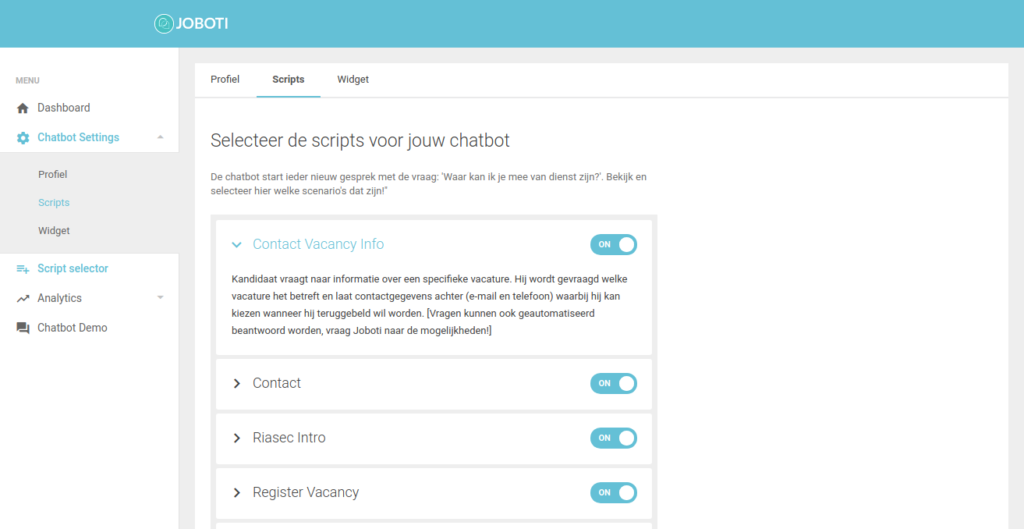The width and height of the screenshot is (1024, 529).
Task: Switch to the Profiel tab
Action: pyautogui.click(x=225, y=80)
